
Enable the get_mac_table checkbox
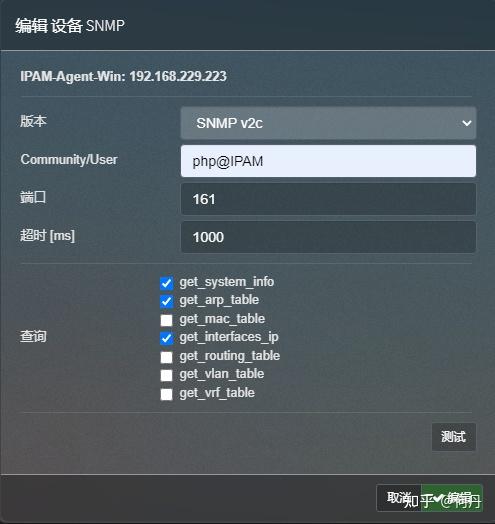click(166, 320)
